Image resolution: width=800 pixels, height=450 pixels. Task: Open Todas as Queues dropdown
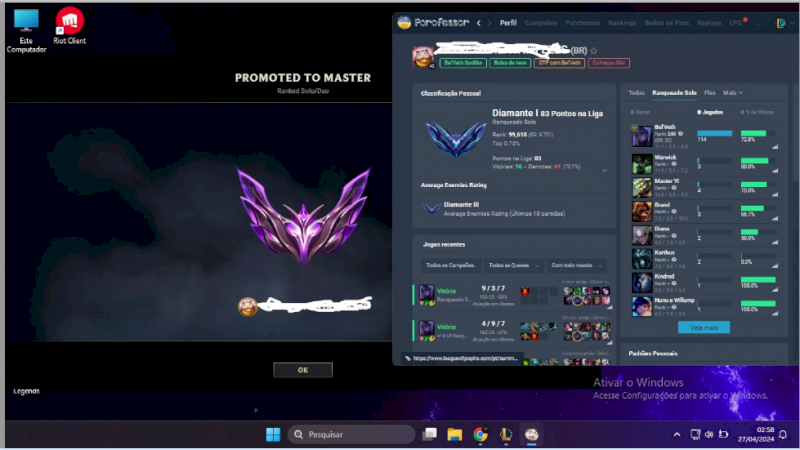coord(513,265)
